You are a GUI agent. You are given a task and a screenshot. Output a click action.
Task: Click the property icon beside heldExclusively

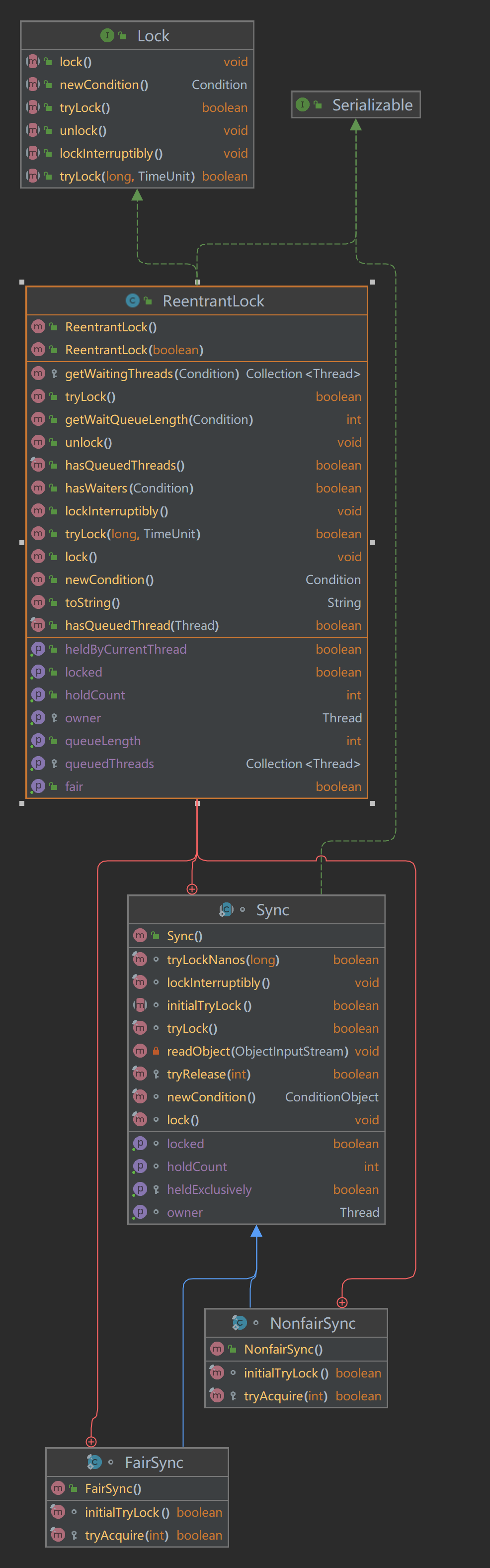[x=140, y=1189]
